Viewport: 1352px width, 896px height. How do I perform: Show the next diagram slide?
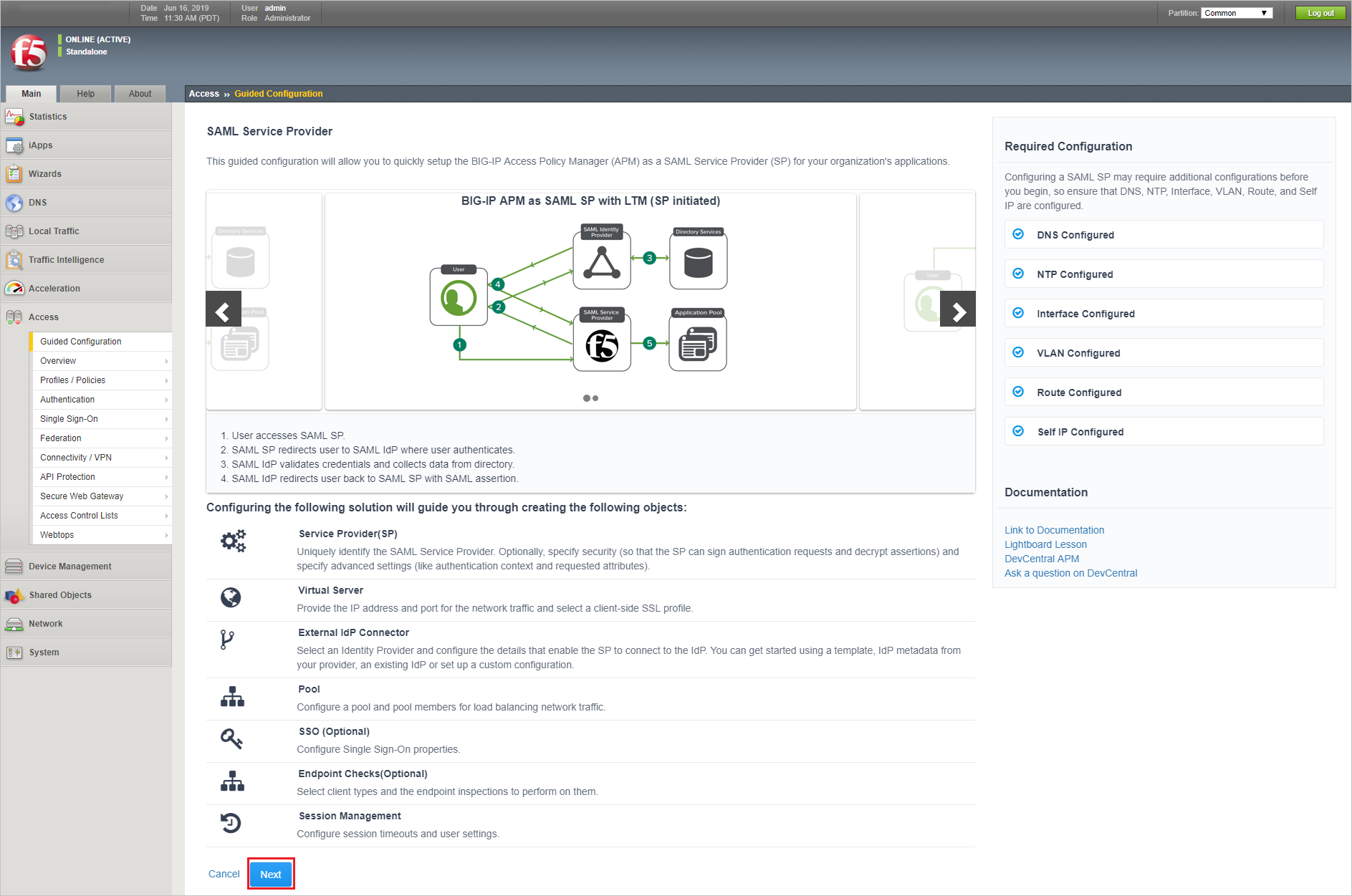(x=958, y=309)
